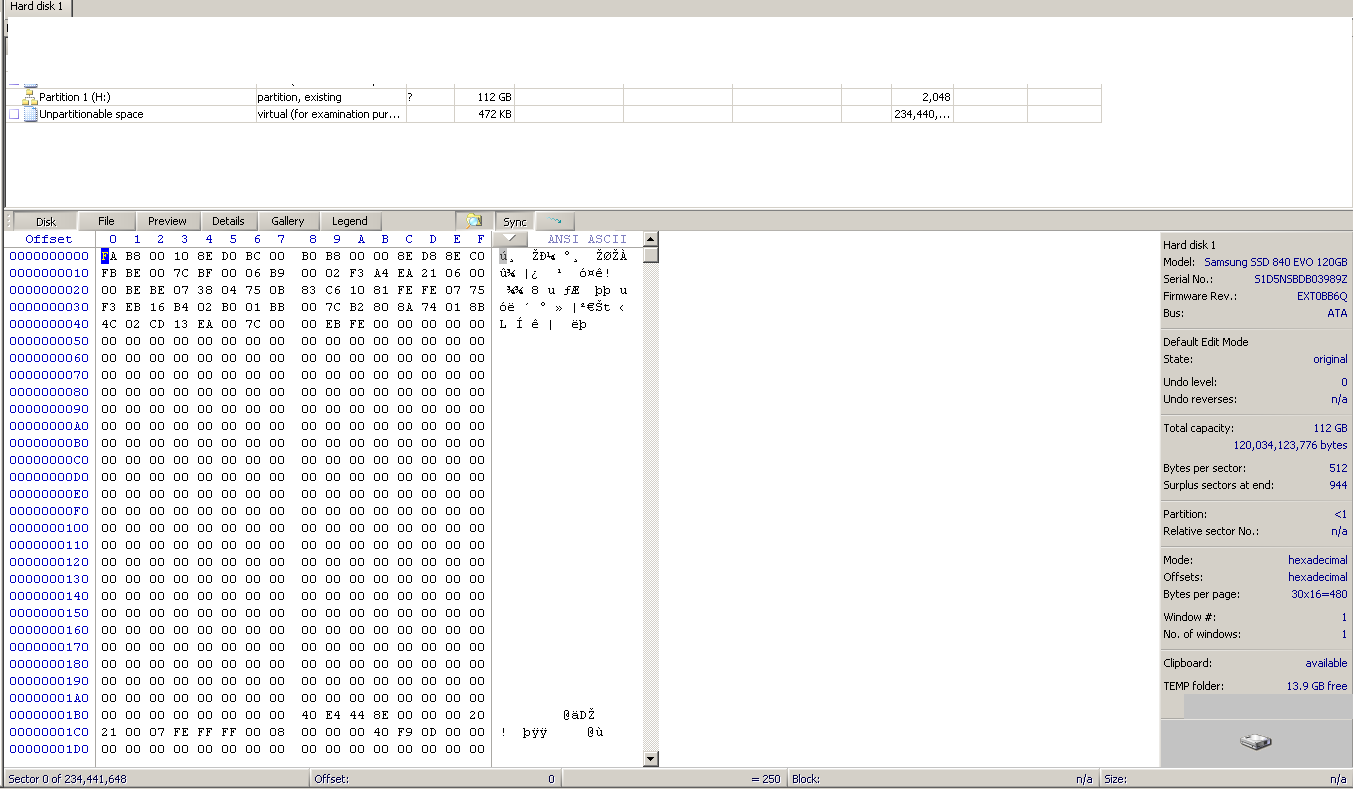The height and width of the screenshot is (790, 1353).
Task: Switch to File mode tab
Action: [106, 221]
